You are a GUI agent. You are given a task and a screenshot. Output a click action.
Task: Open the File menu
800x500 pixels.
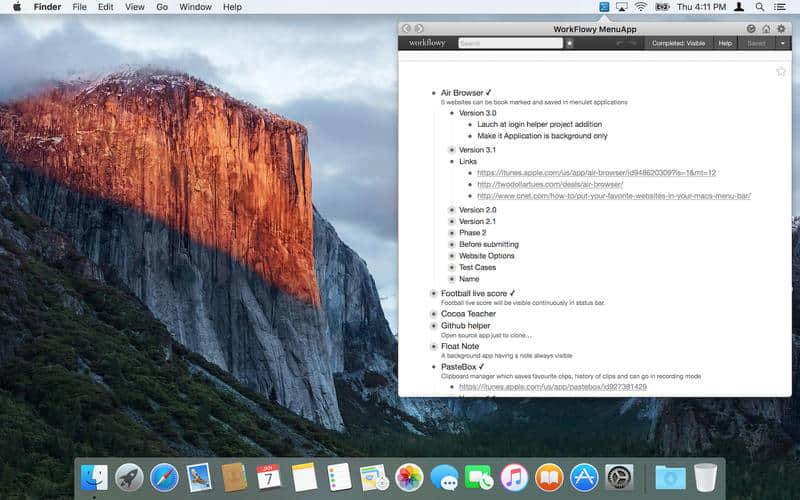click(79, 7)
